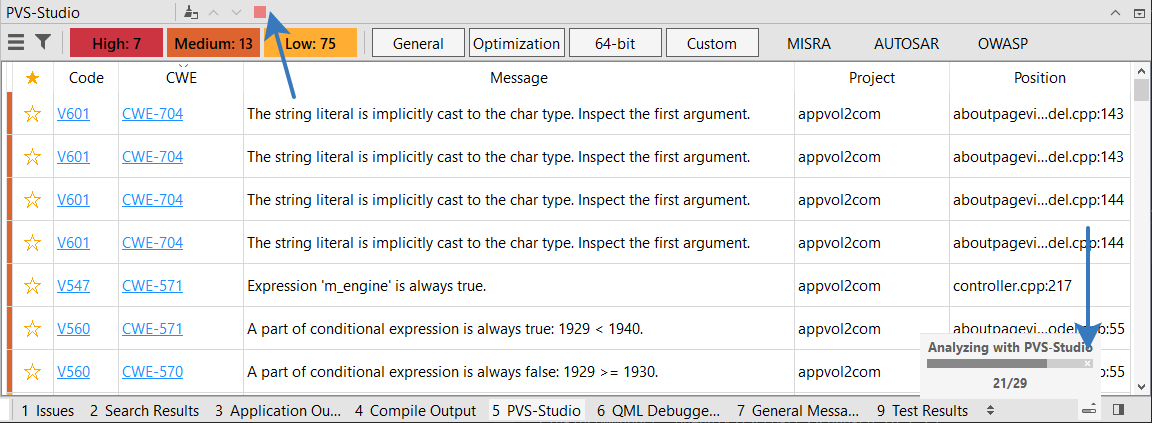This screenshot has width=1152, height=423.
Task: Star the V547 warning row
Action: (x=33, y=286)
